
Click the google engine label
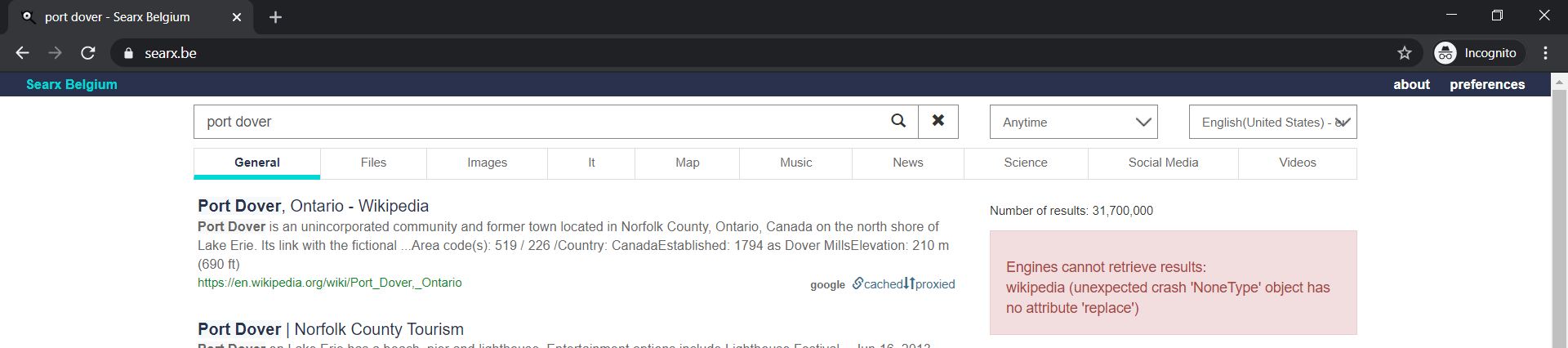[827, 284]
